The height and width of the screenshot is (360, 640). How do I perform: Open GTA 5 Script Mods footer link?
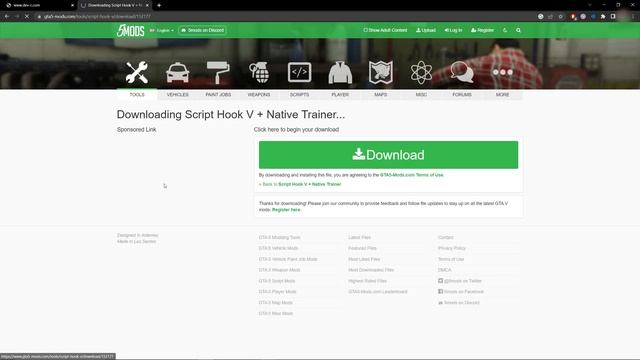pos(277,281)
